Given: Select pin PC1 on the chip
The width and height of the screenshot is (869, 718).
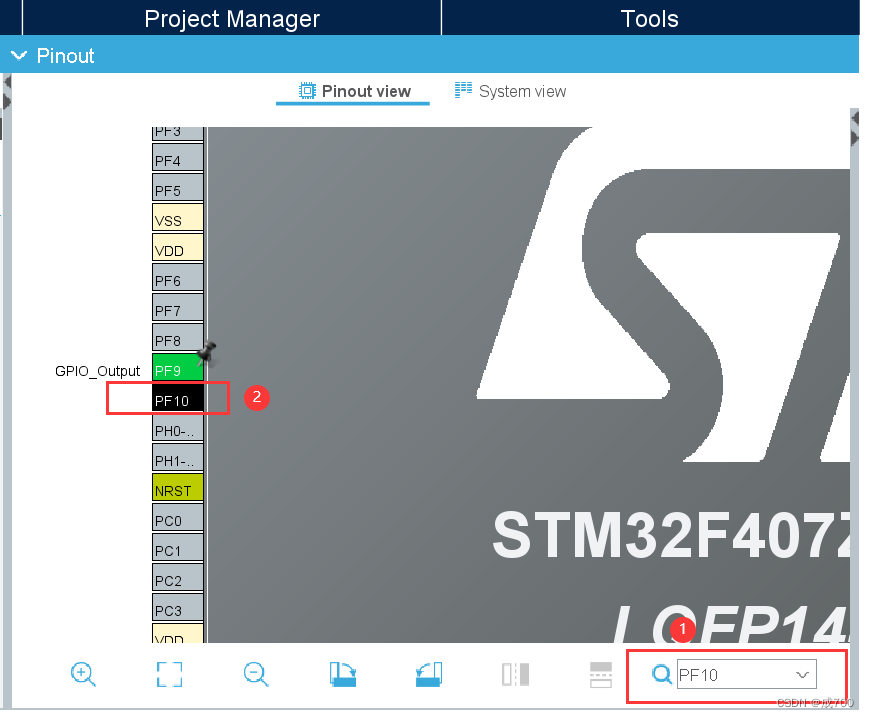Looking at the screenshot, I should [x=178, y=547].
